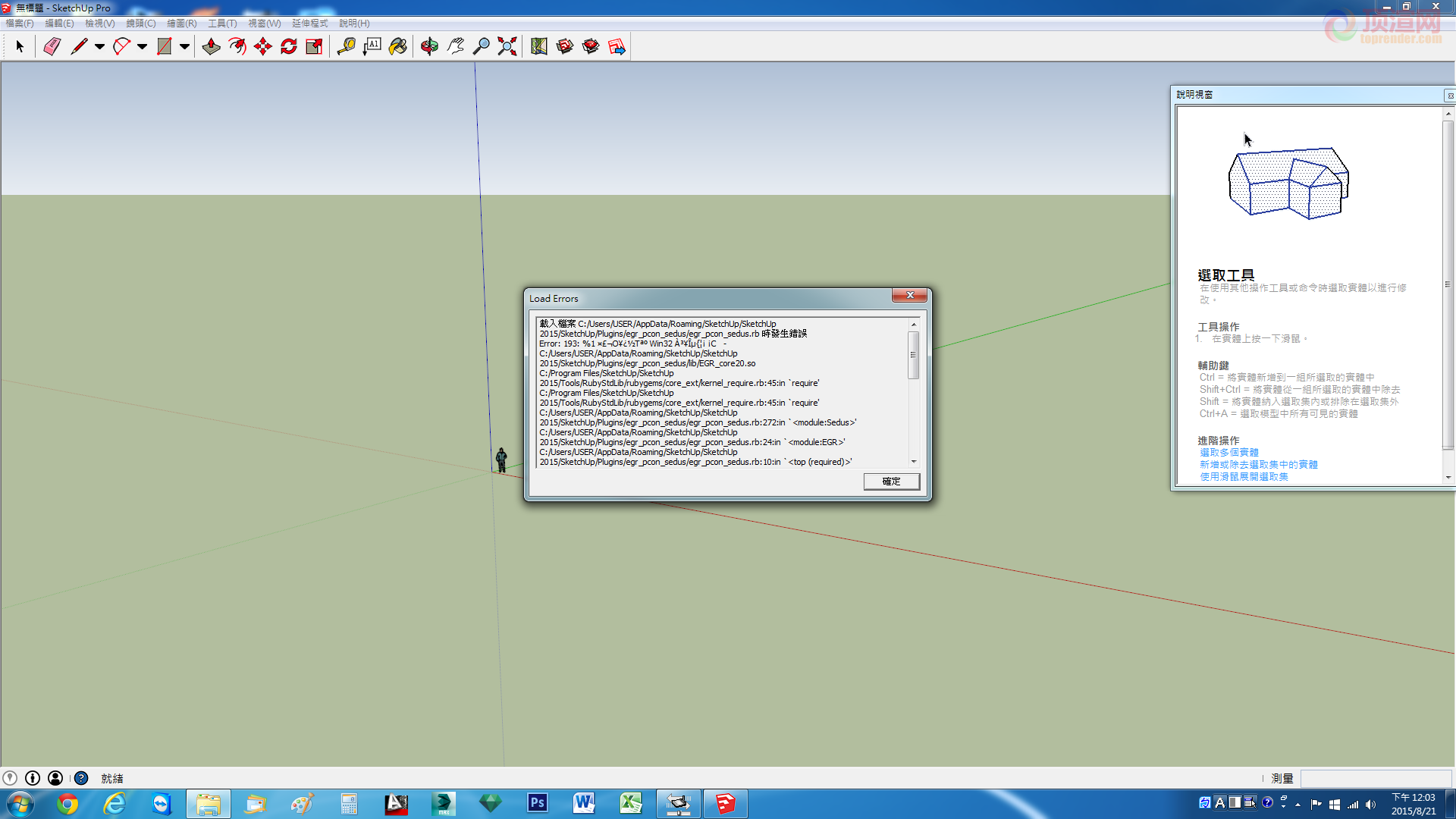Open the 繪圖(R) menu

point(182,24)
